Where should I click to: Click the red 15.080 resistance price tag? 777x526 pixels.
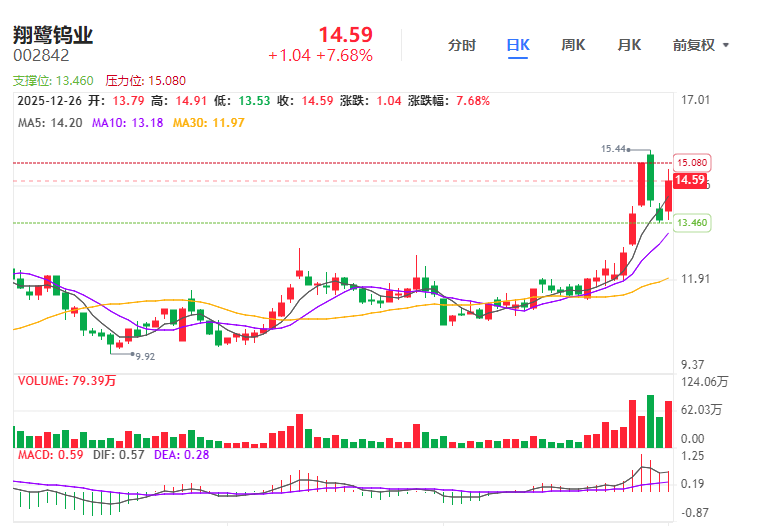692,163
